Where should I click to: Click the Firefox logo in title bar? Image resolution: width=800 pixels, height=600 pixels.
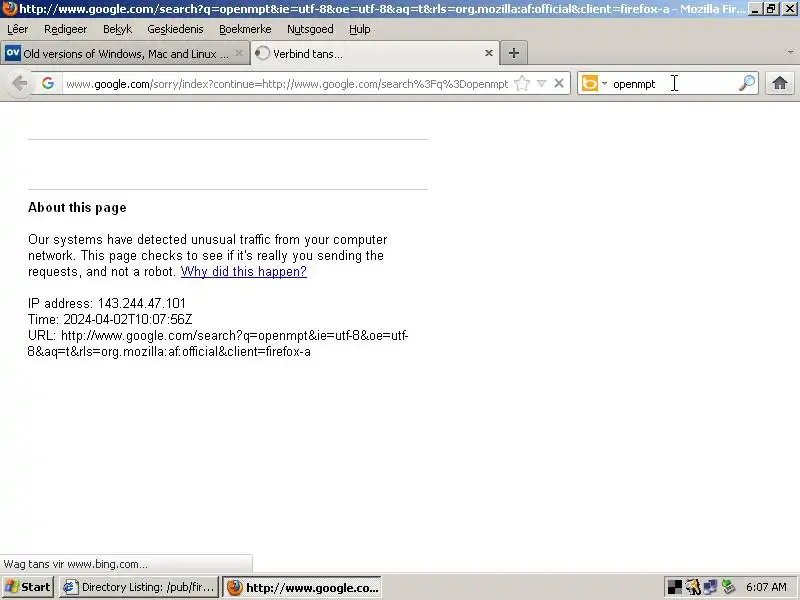tap(9, 9)
